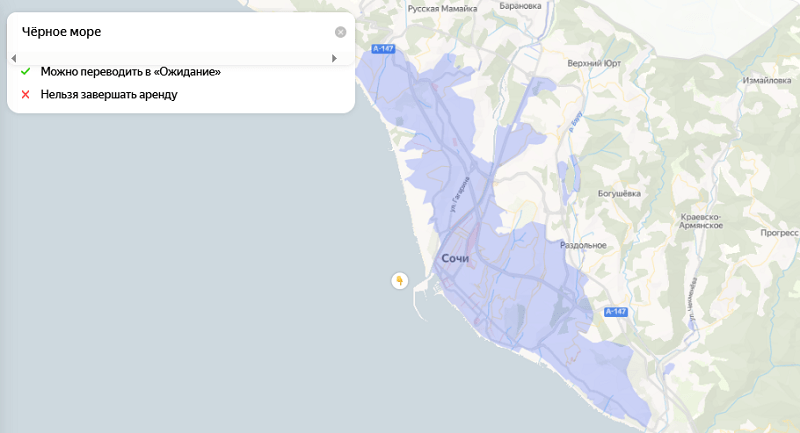The width and height of the screenshot is (800, 433).
Task: Click the yellow lightning marker in the sea
Action: (x=400, y=281)
